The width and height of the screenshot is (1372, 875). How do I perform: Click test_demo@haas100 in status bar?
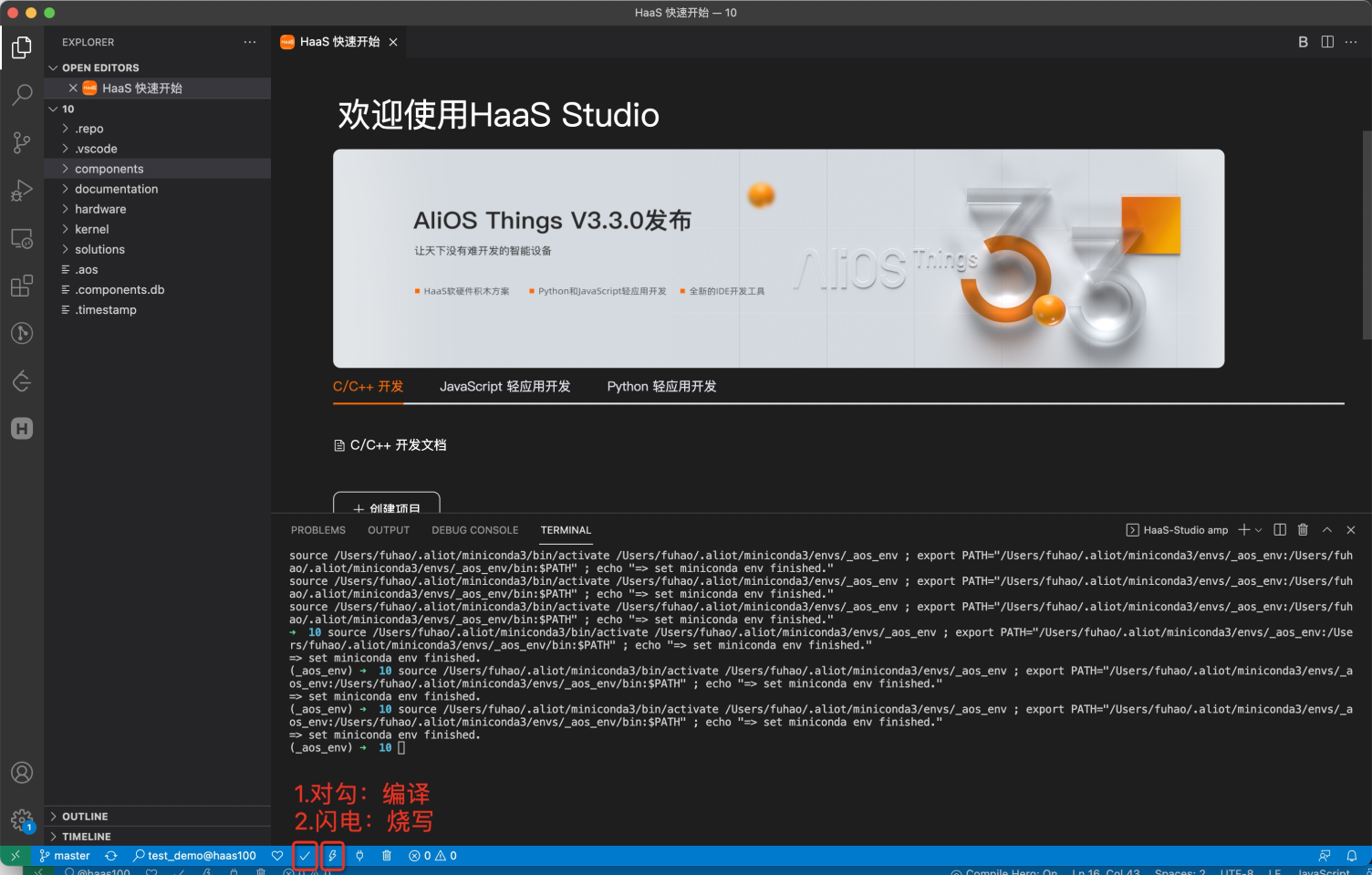(194, 856)
